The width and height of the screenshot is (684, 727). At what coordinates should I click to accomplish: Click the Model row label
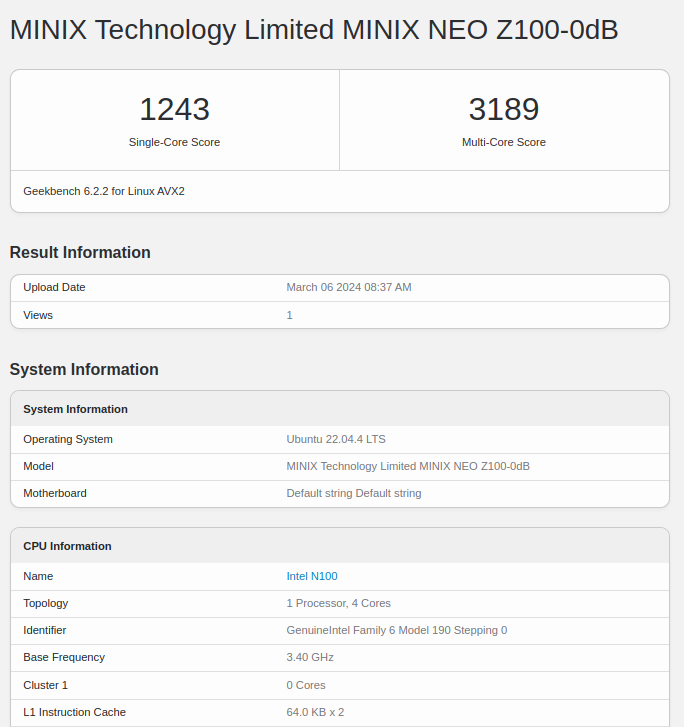pyautogui.click(x=38, y=466)
